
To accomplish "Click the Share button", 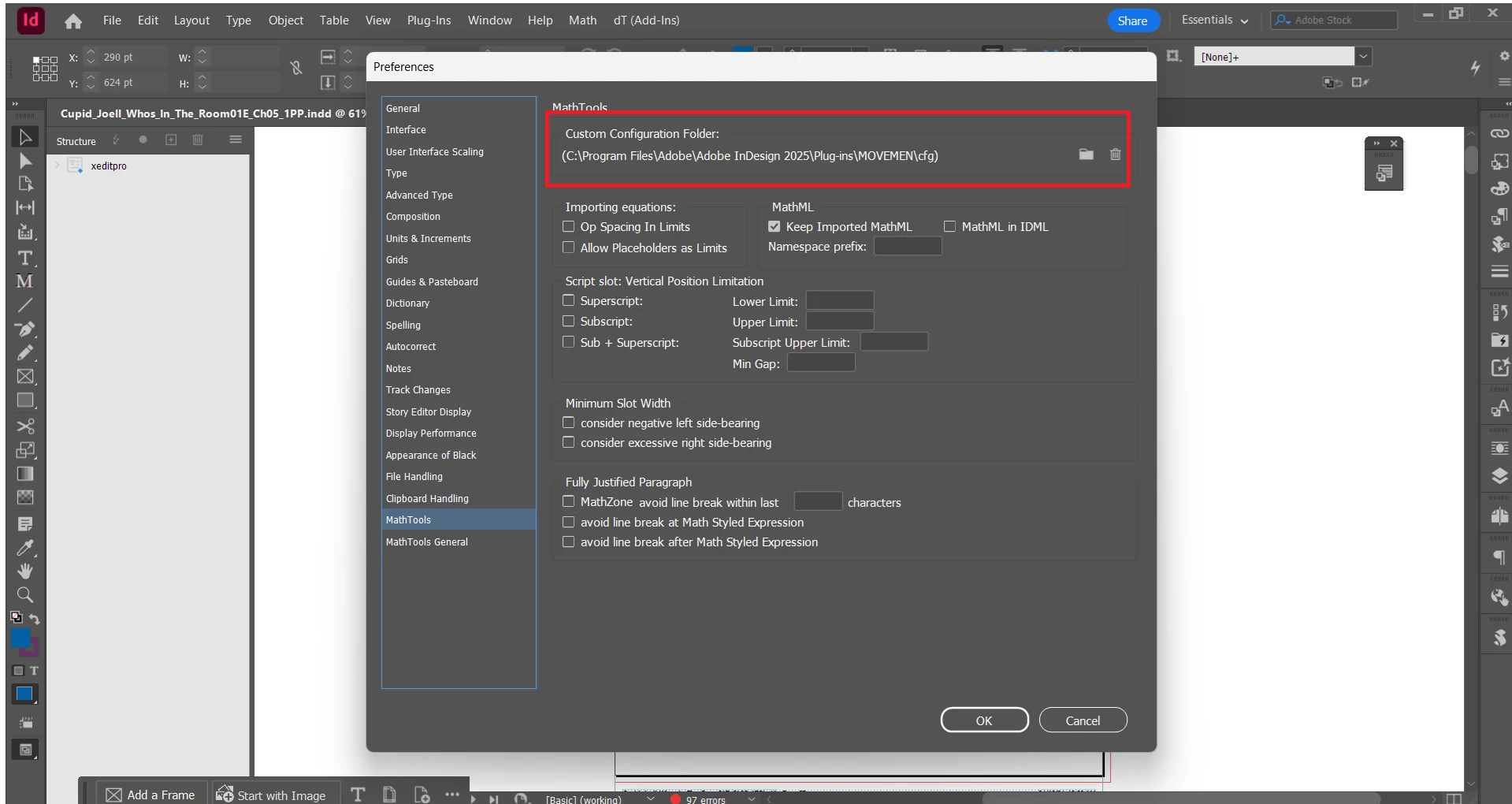I will click(x=1132, y=20).
